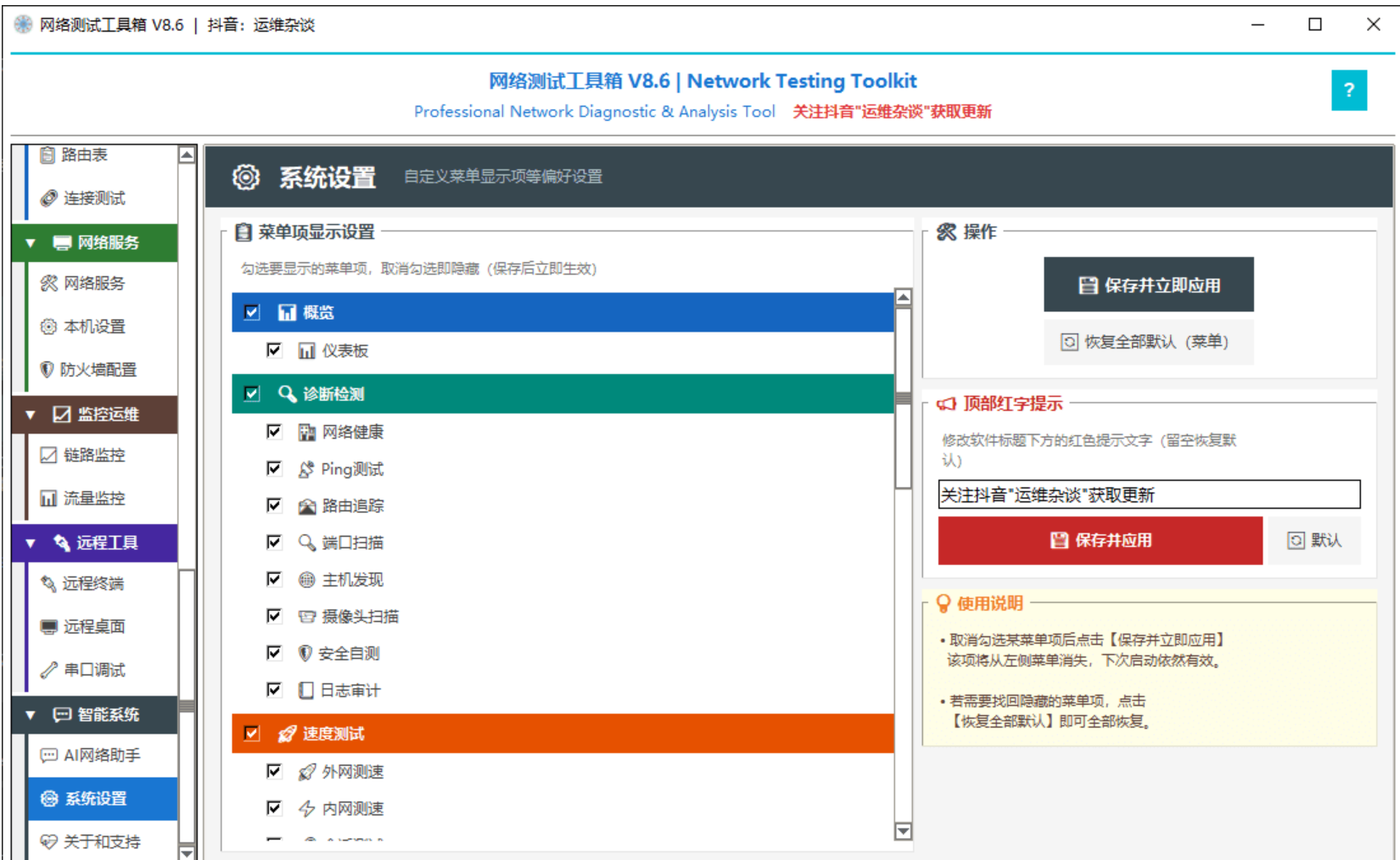Uncheck the 速度测试 group checkbox
1400x860 pixels.
(252, 733)
